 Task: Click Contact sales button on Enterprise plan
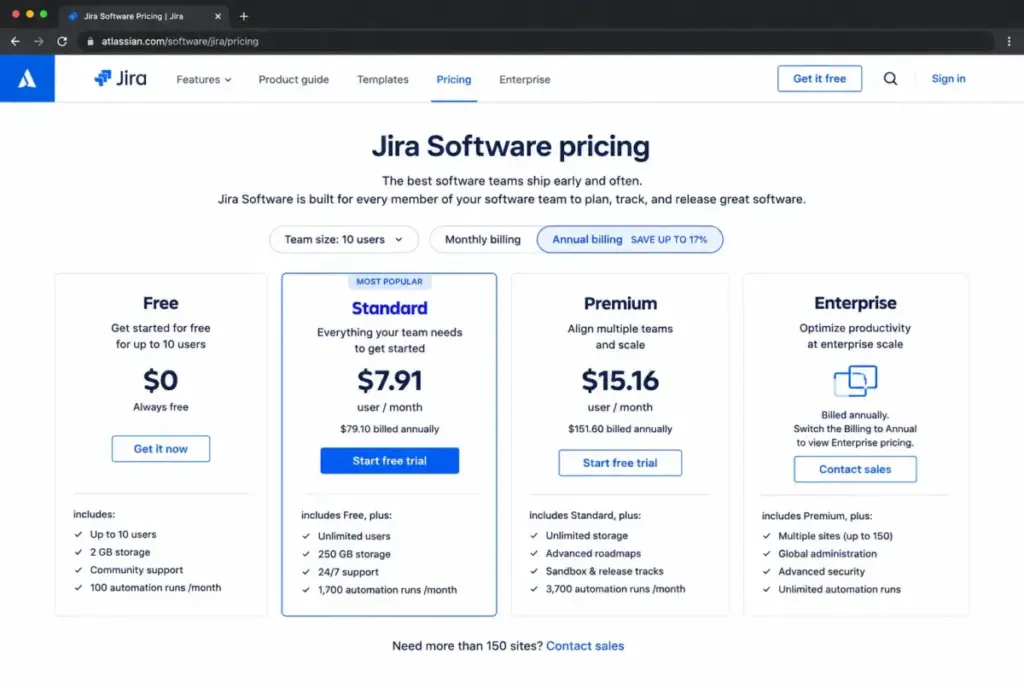(855, 469)
